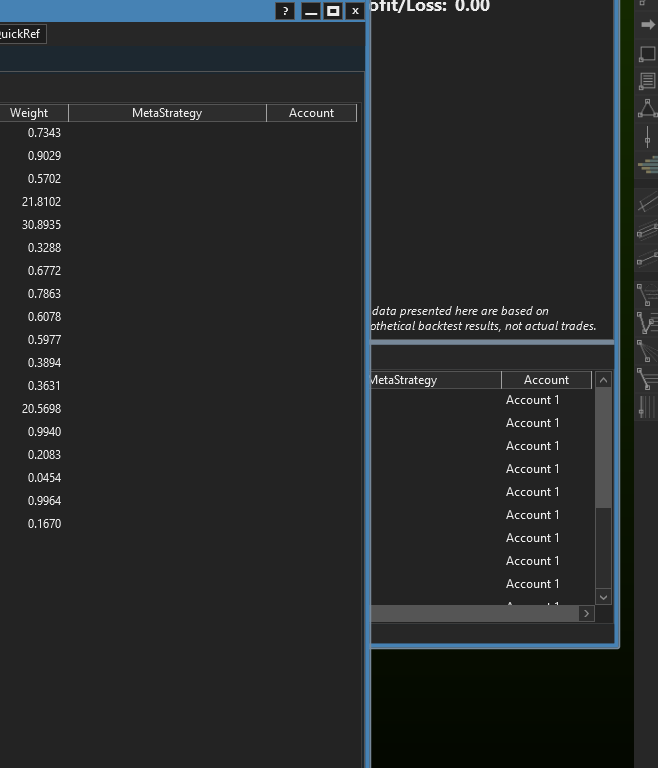
Task: Select the parallel channel drawing tool
Action: 647,230
